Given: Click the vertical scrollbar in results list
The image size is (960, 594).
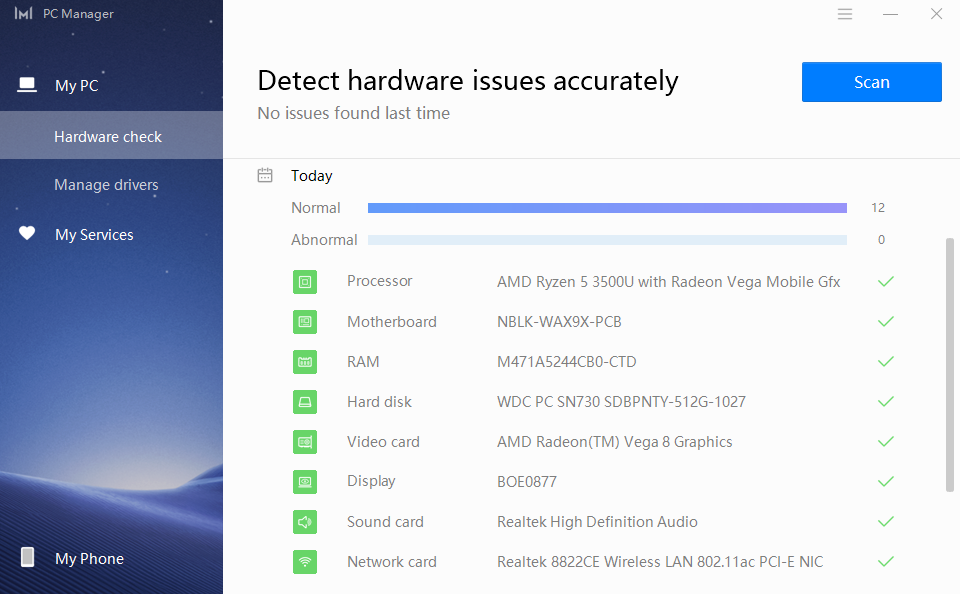Looking at the screenshot, I should 949,365.
